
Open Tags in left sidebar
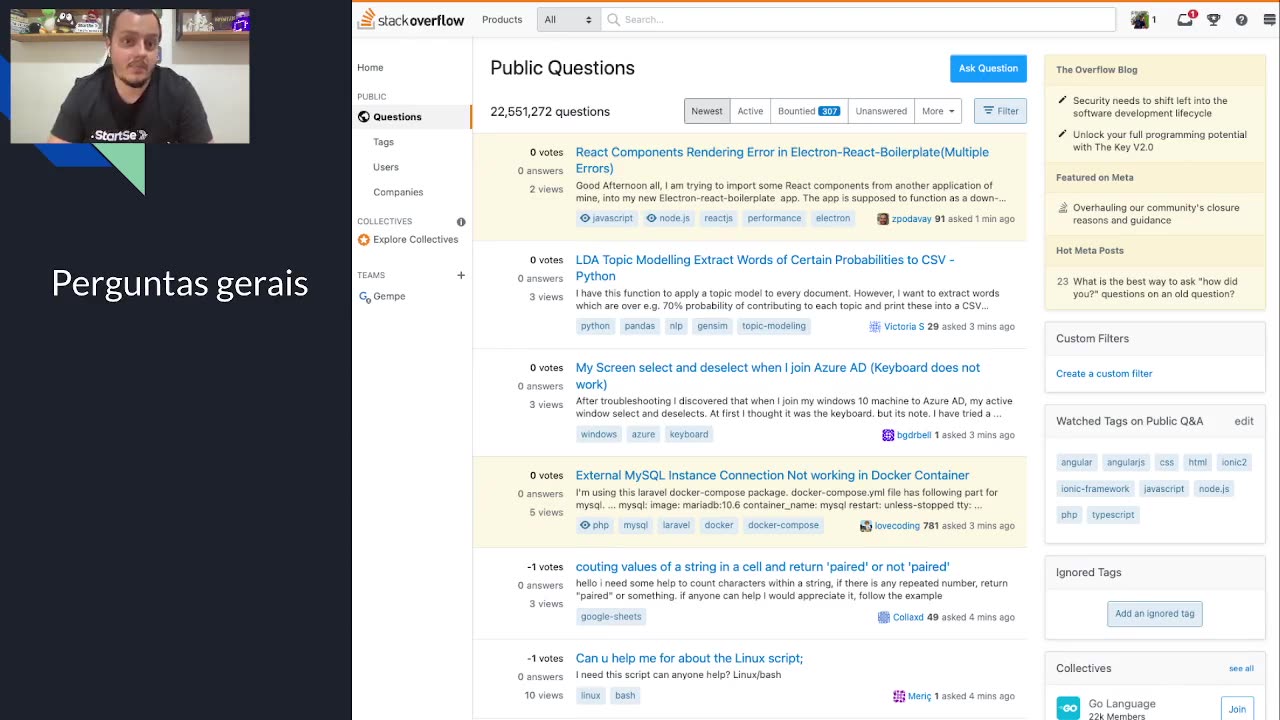tap(384, 142)
